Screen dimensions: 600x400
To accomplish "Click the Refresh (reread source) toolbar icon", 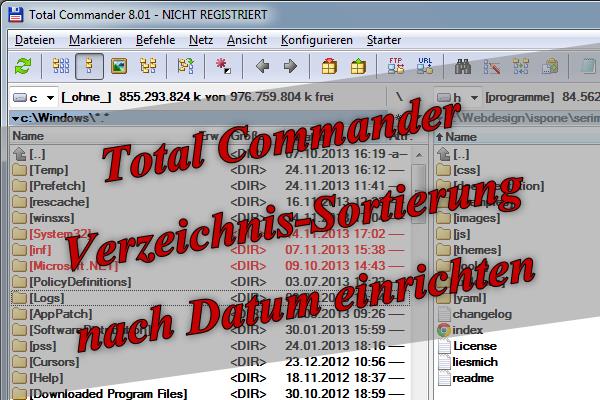I will [23, 66].
